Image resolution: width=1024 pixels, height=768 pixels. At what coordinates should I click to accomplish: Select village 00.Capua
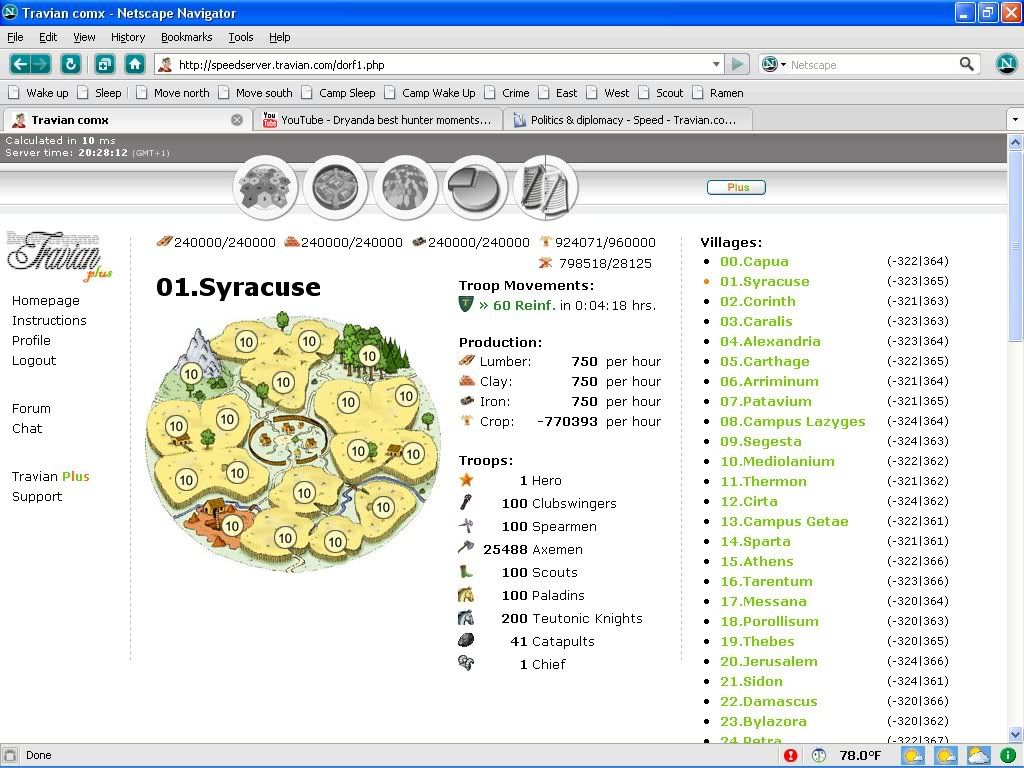coord(754,261)
